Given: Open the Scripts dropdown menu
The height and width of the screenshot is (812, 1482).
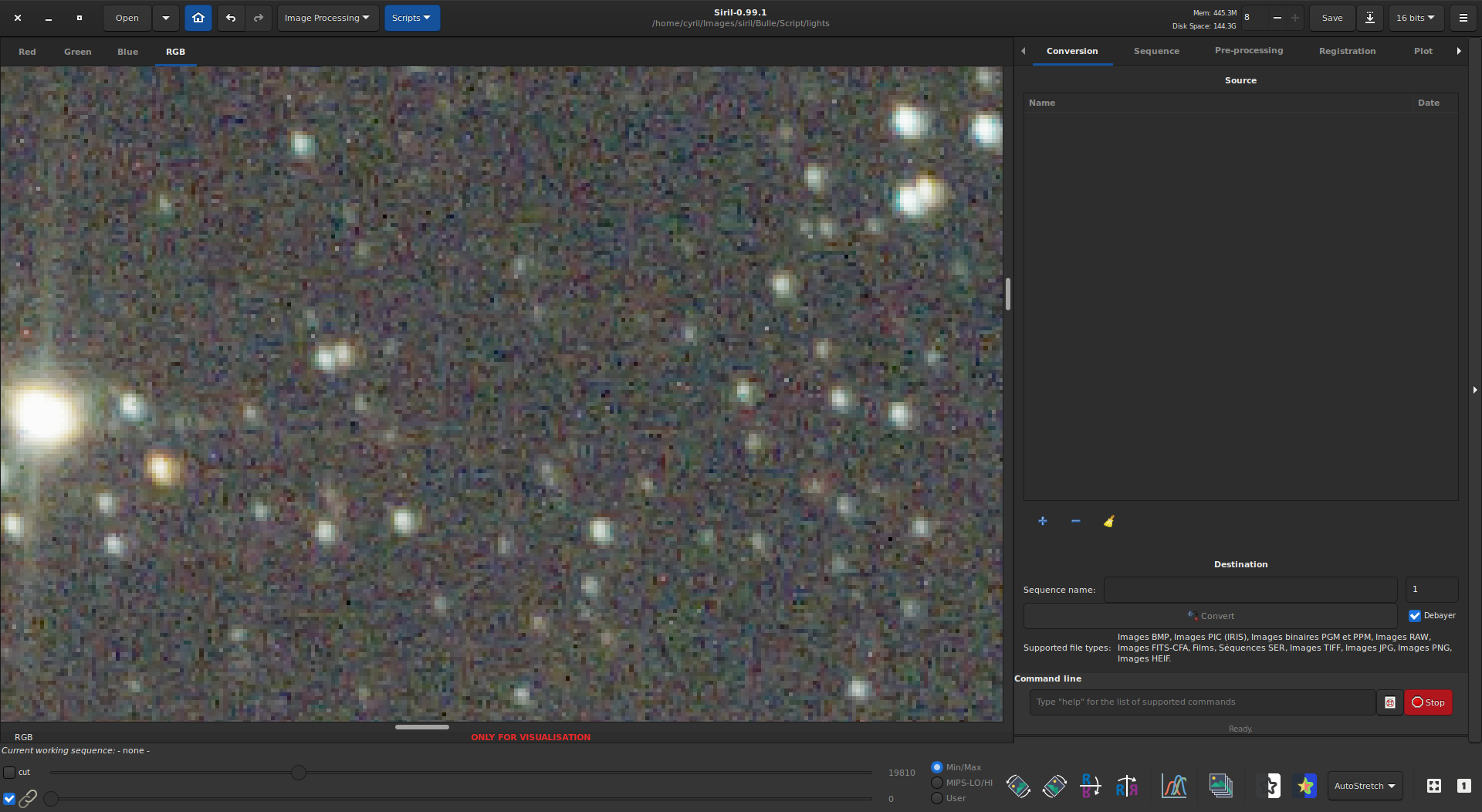Looking at the screenshot, I should (412, 18).
